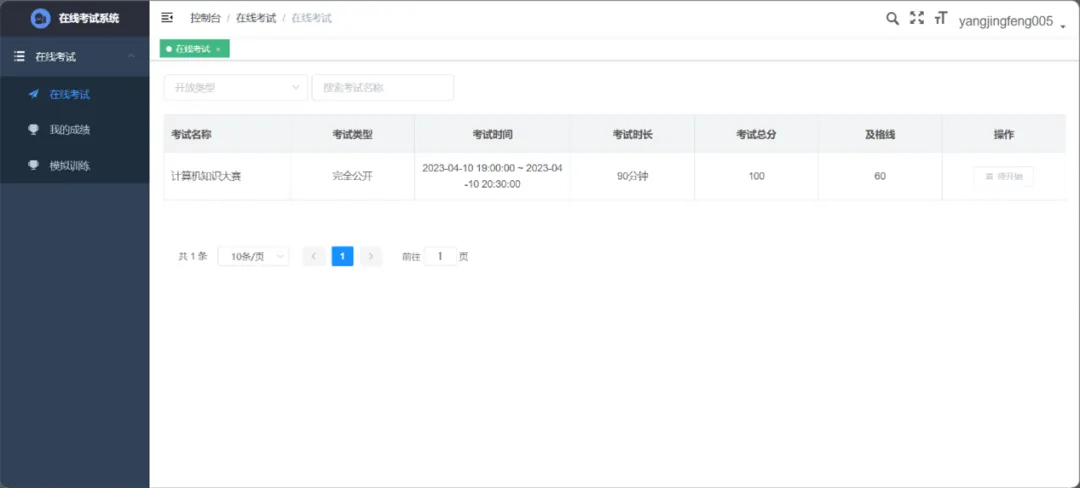Click the 共 1 条 total count text
This screenshot has height=488, width=1080.
pos(192,257)
